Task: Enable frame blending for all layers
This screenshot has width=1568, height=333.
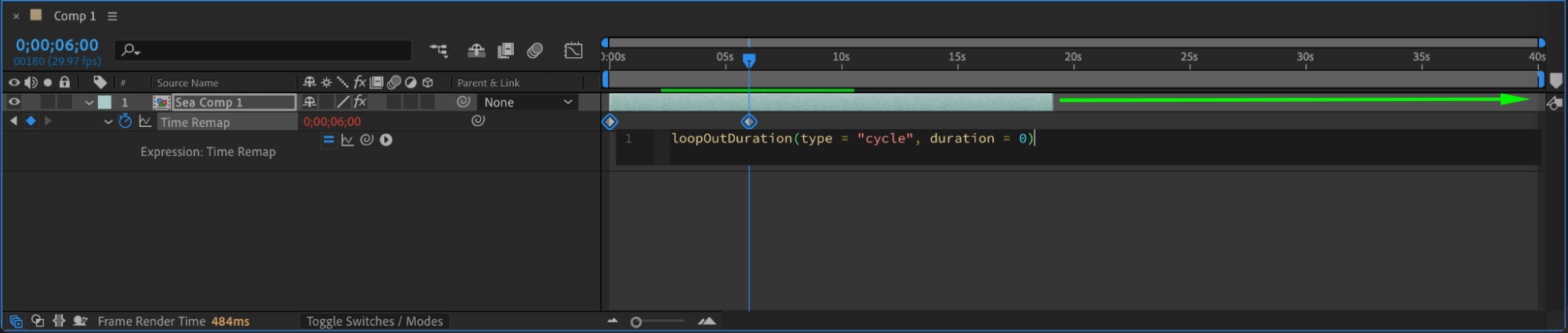Action: click(506, 51)
